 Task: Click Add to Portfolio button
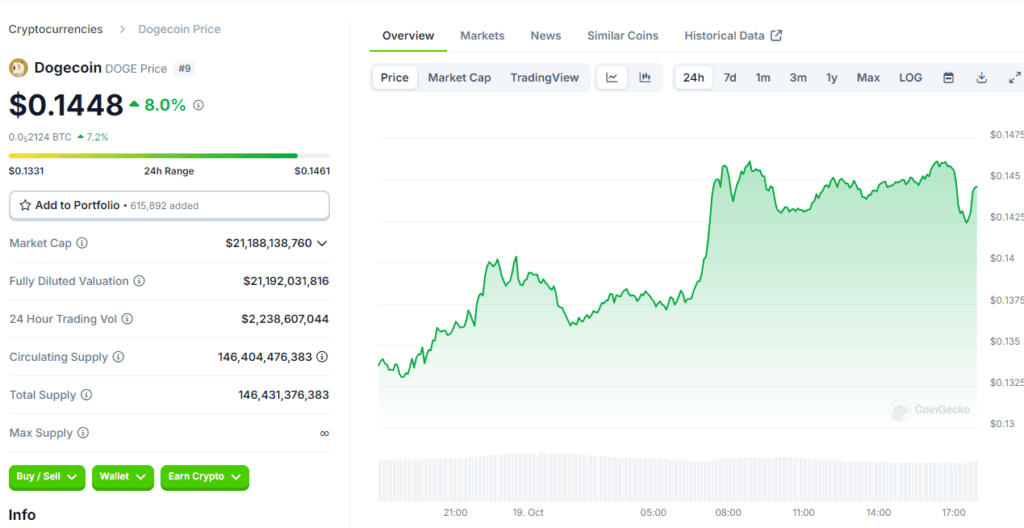click(x=169, y=205)
